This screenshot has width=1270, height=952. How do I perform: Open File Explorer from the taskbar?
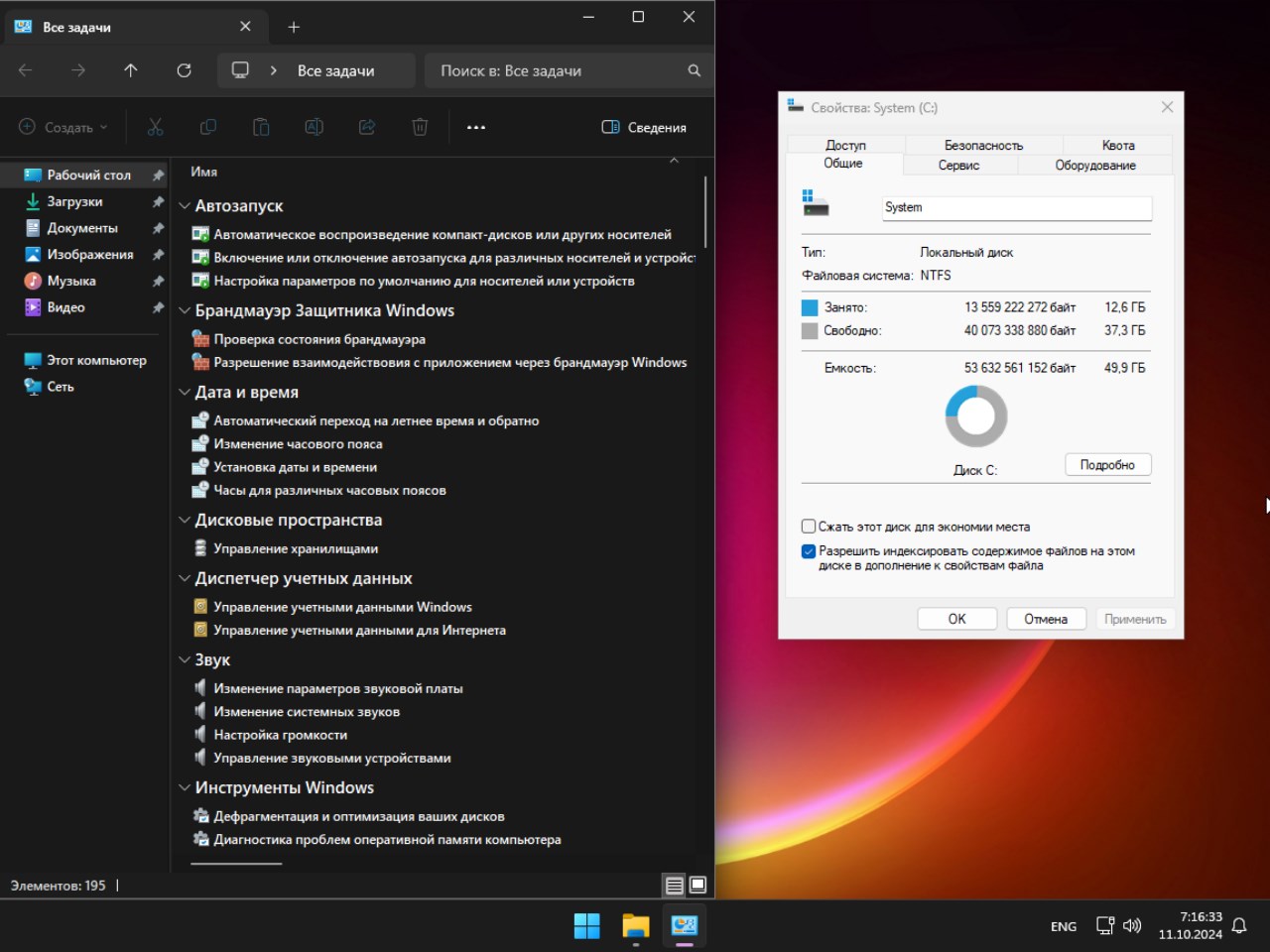coord(635,926)
